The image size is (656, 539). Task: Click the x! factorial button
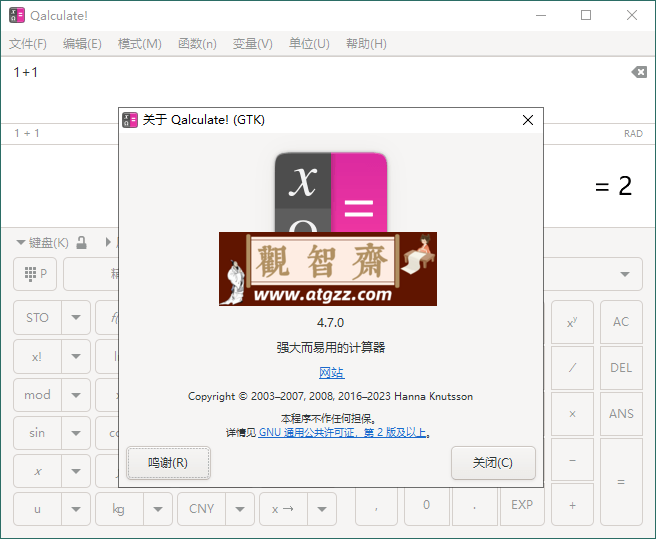(37, 357)
